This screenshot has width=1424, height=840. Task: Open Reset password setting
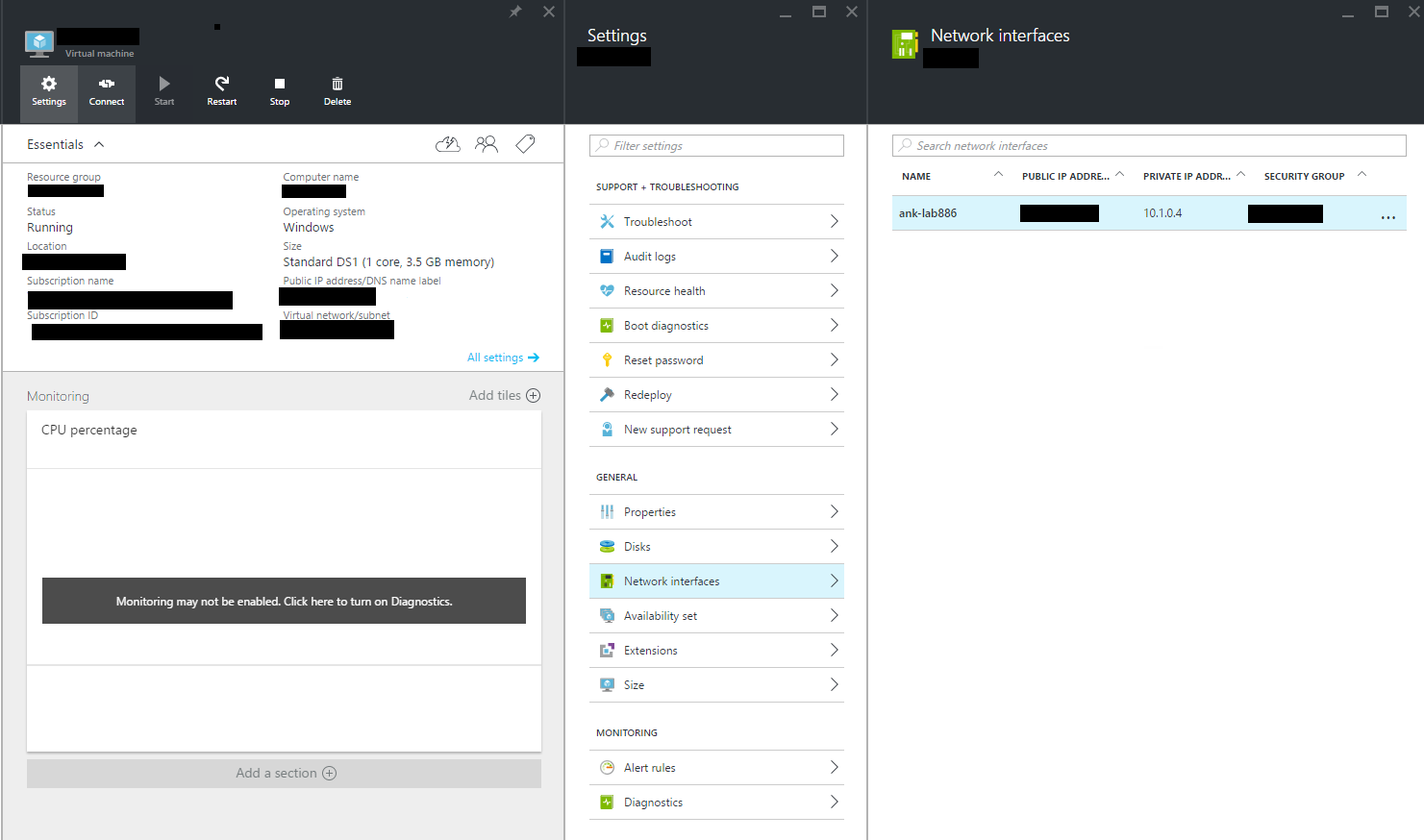tap(716, 360)
